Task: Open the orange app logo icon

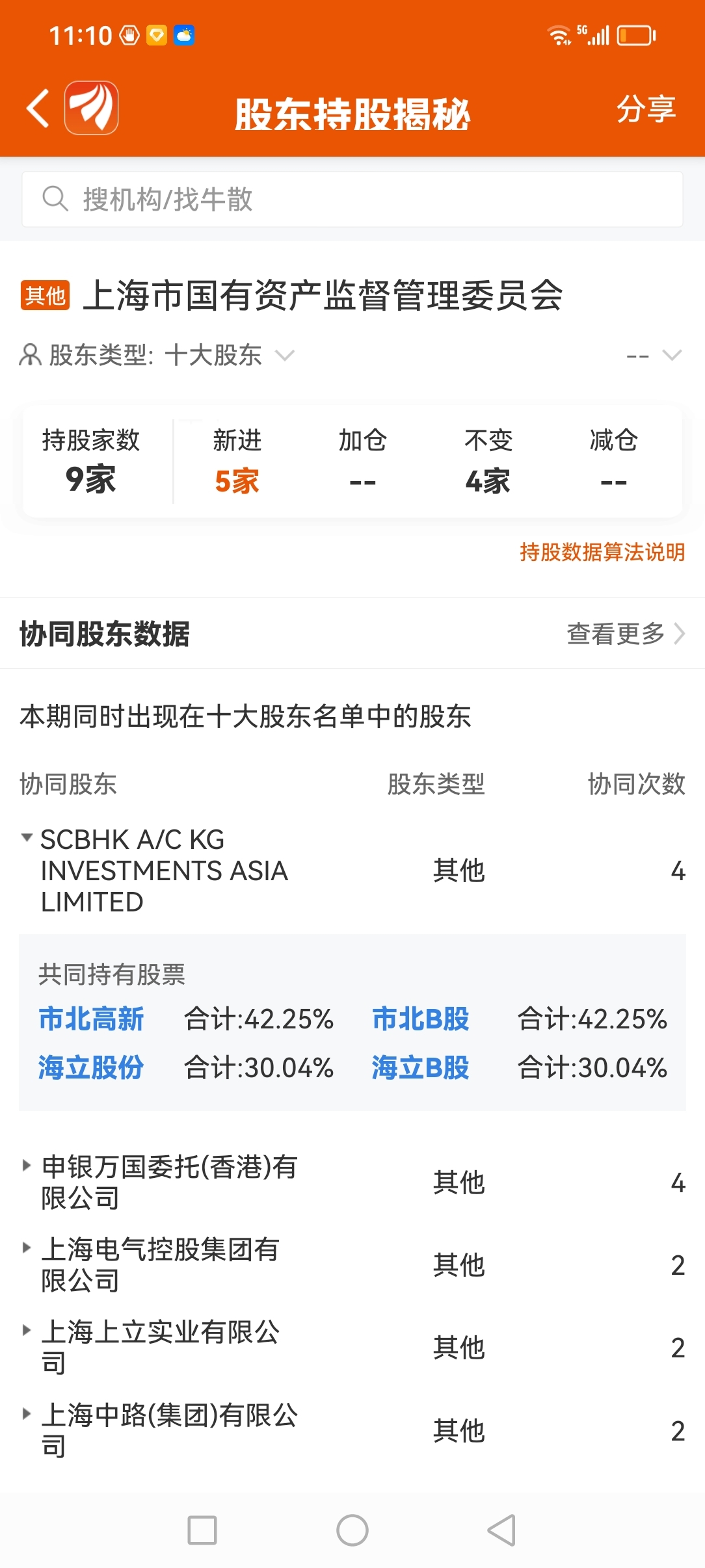Action: (91, 108)
